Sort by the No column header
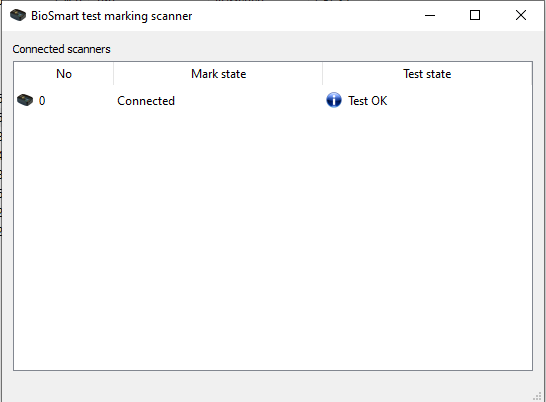Image resolution: width=546 pixels, height=402 pixels. click(x=64, y=74)
